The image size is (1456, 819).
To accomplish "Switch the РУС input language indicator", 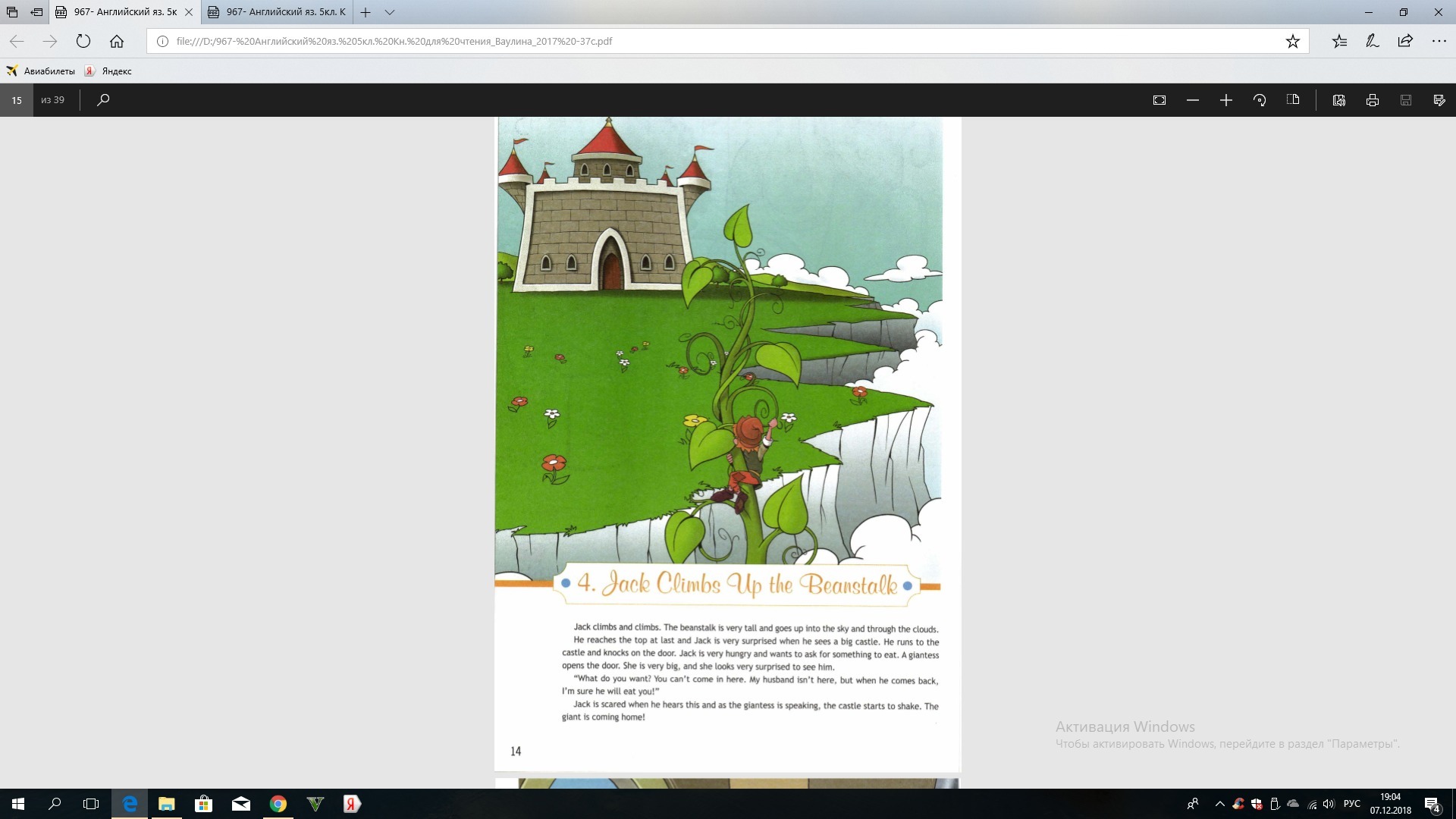I will (x=1352, y=804).
